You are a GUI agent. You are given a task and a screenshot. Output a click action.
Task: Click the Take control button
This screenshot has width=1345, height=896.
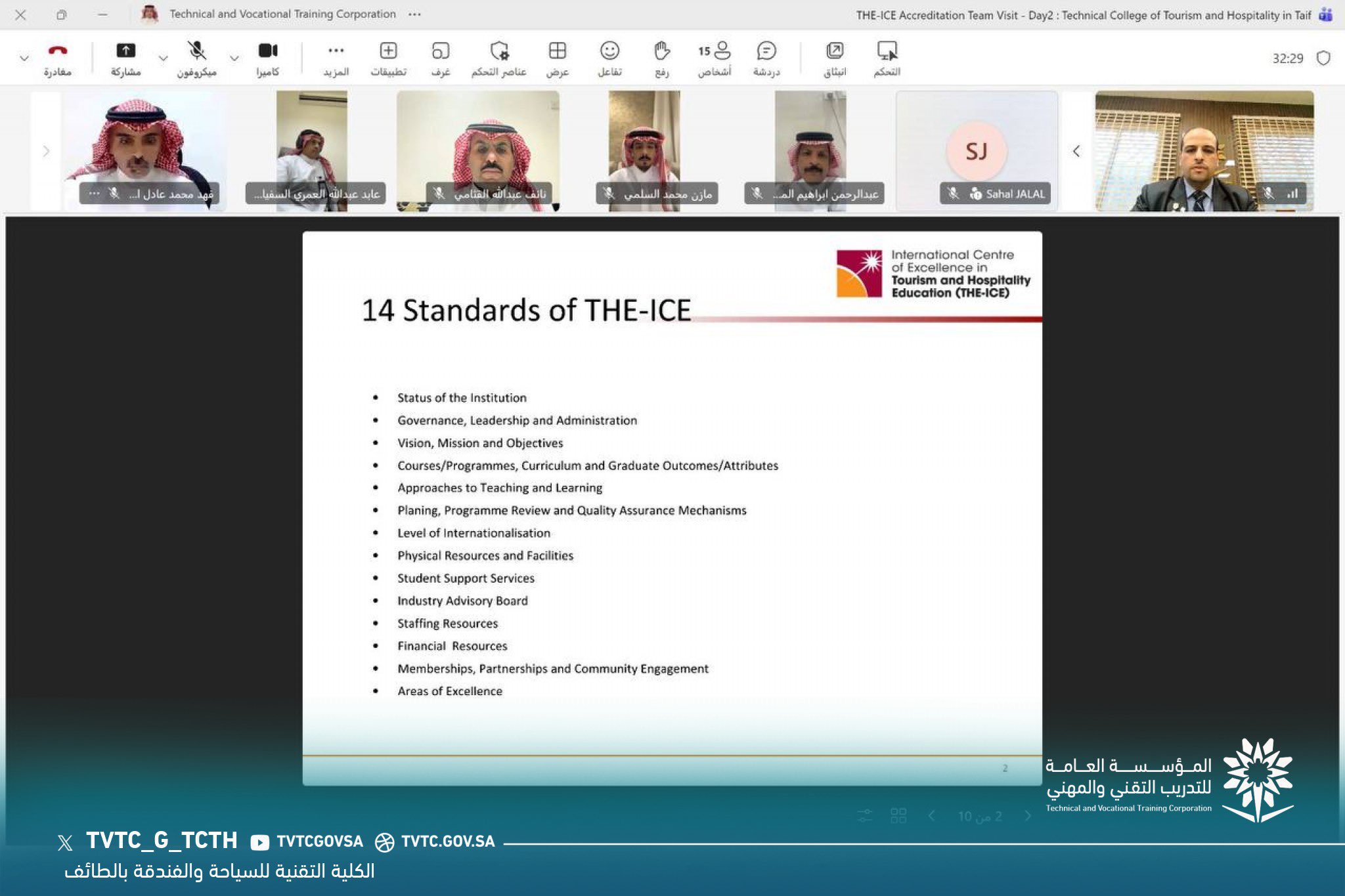click(x=887, y=58)
